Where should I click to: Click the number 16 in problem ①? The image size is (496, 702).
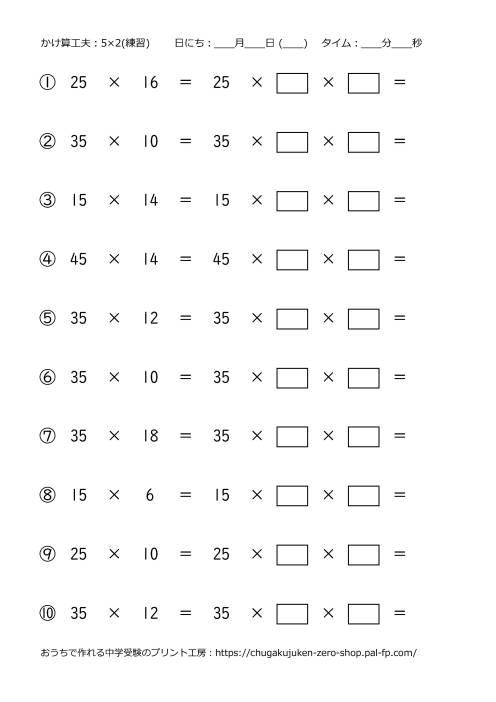[x=150, y=82]
